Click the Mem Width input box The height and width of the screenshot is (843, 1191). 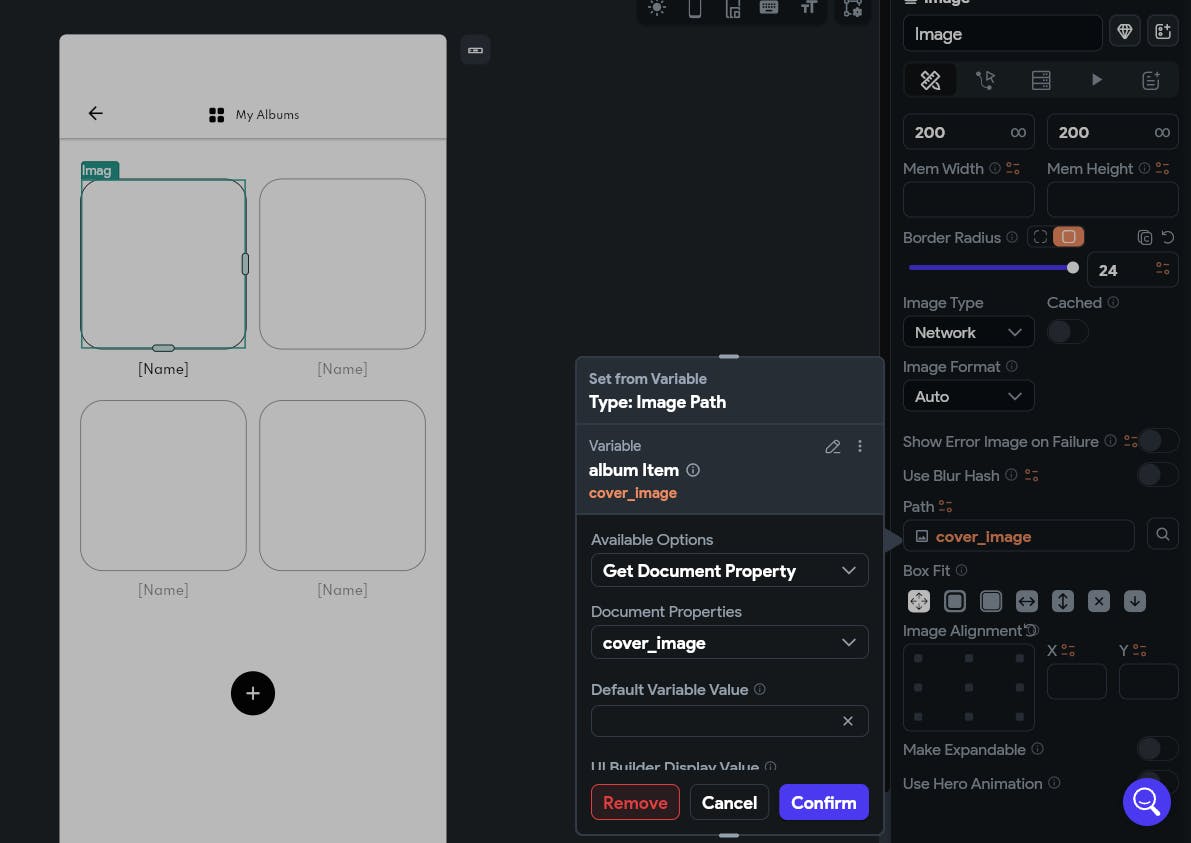[x=968, y=200]
